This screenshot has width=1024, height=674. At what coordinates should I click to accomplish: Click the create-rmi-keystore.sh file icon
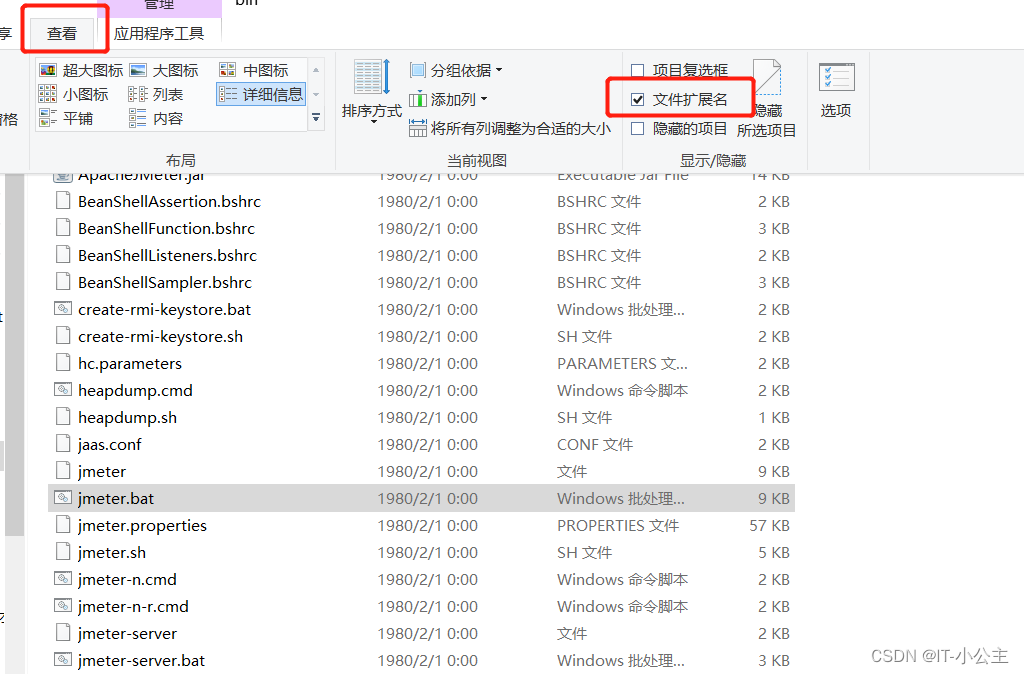click(63, 336)
